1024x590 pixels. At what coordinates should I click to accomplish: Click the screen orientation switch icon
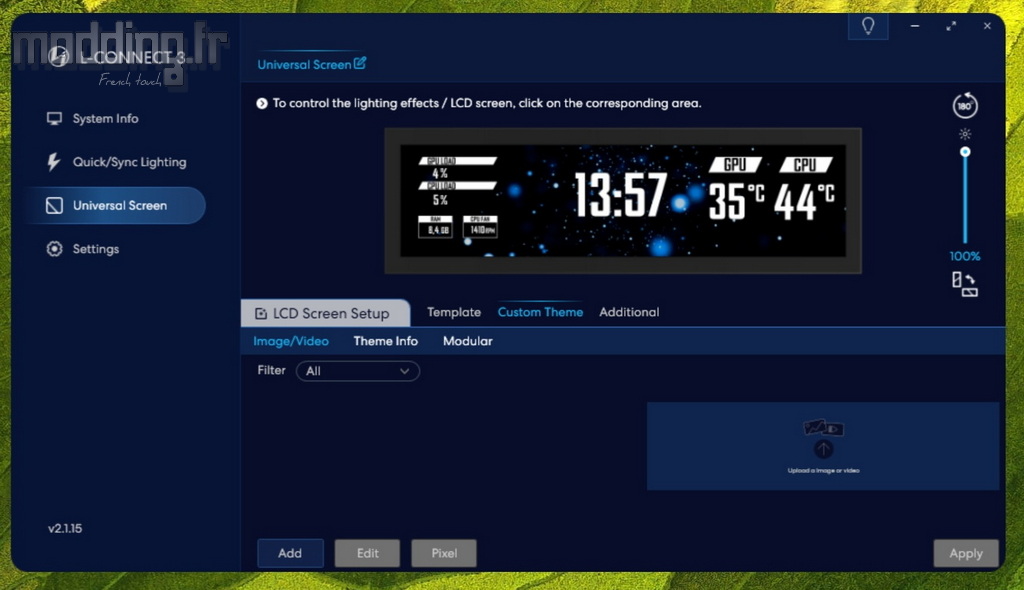coord(965,284)
